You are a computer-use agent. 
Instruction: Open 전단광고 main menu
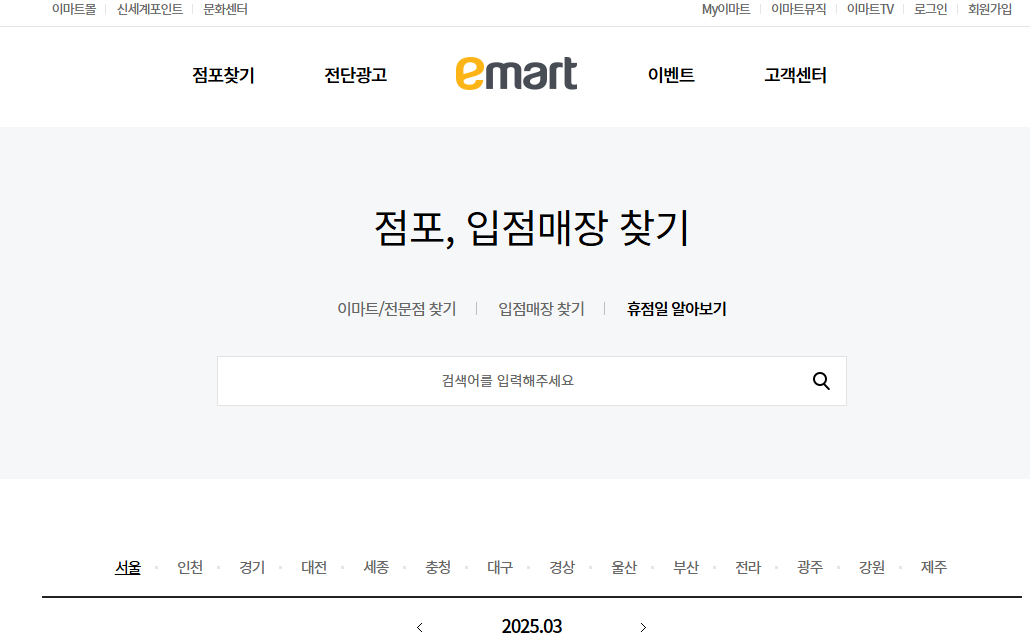tap(355, 75)
